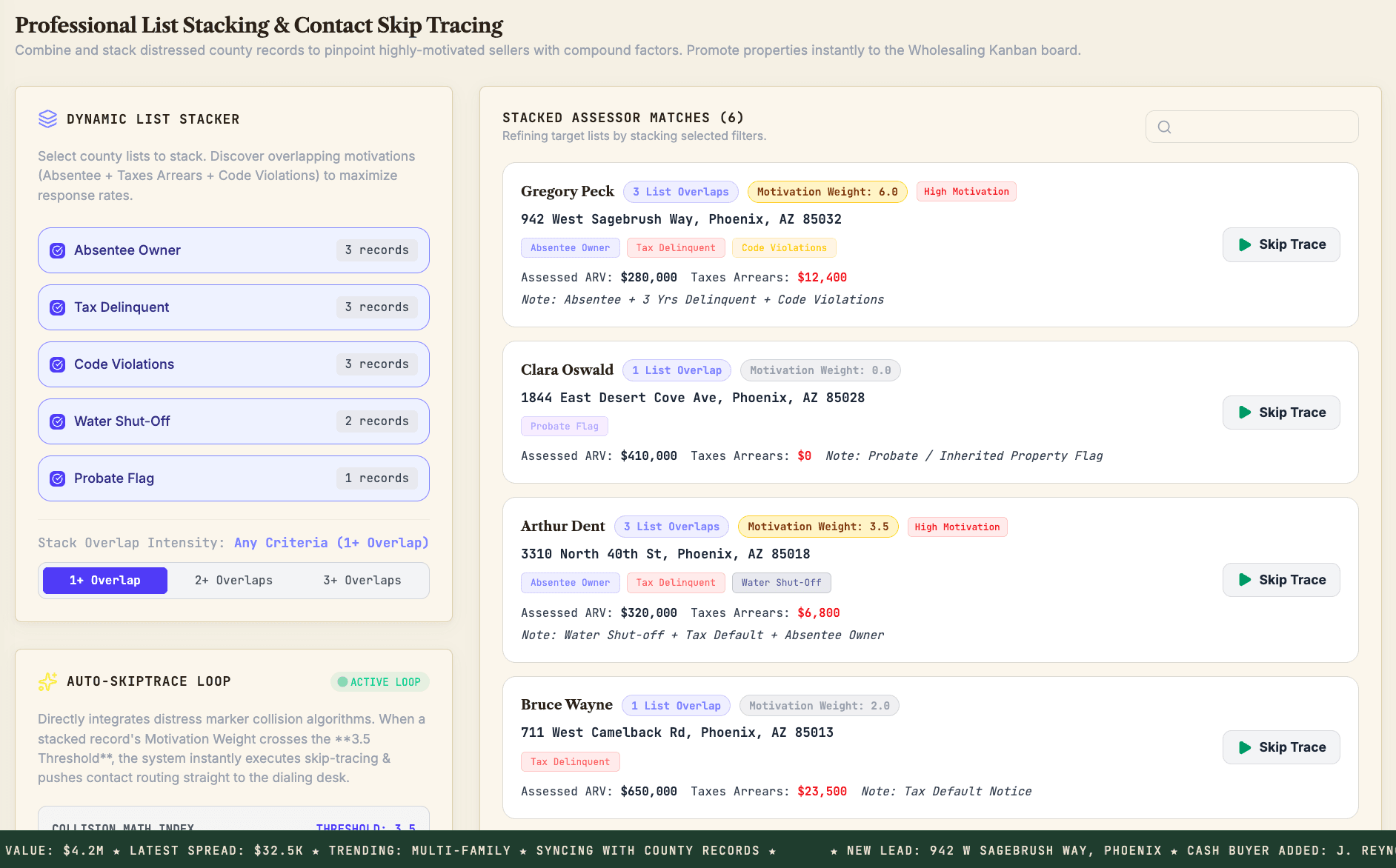Click Arthur Dent's 3 List Overlaps badge
1396x868 pixels.
point(671,527)
